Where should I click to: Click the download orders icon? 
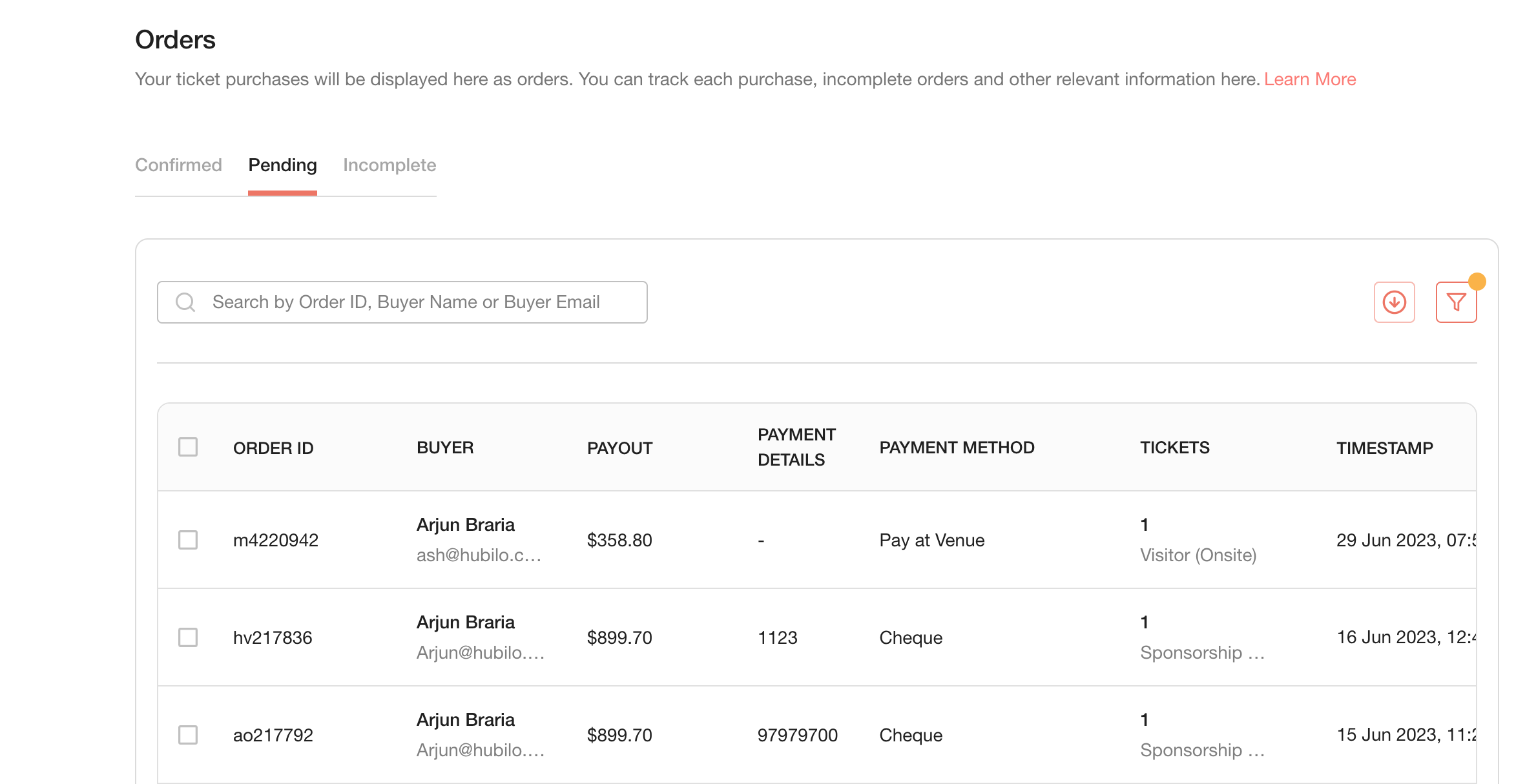click(x=1394, y=302)
